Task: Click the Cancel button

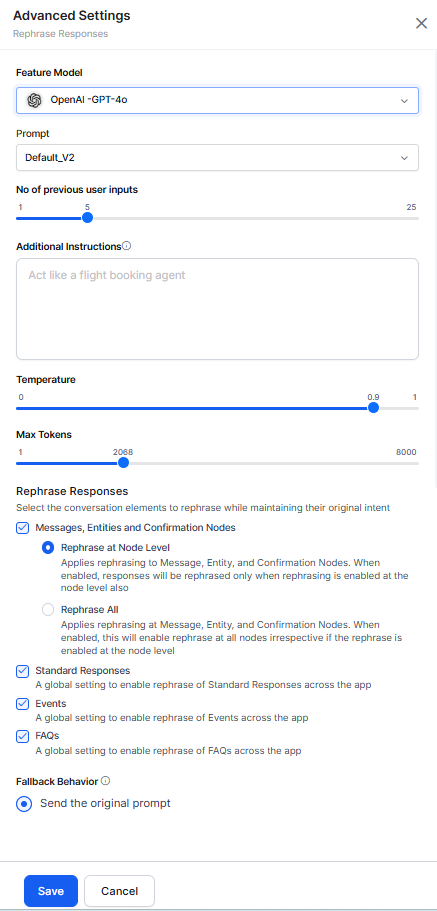Action: tap(120, 891)
